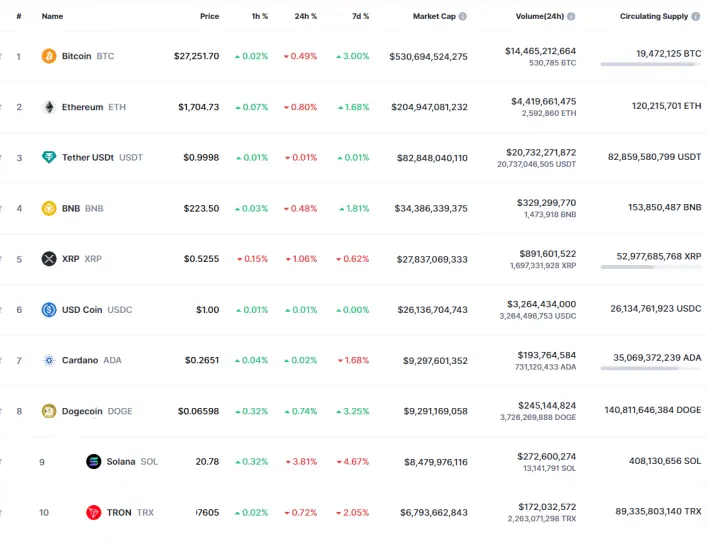707x544 pixels.
Task: Click the XRP logo icon
Action: tap(49, 259)
